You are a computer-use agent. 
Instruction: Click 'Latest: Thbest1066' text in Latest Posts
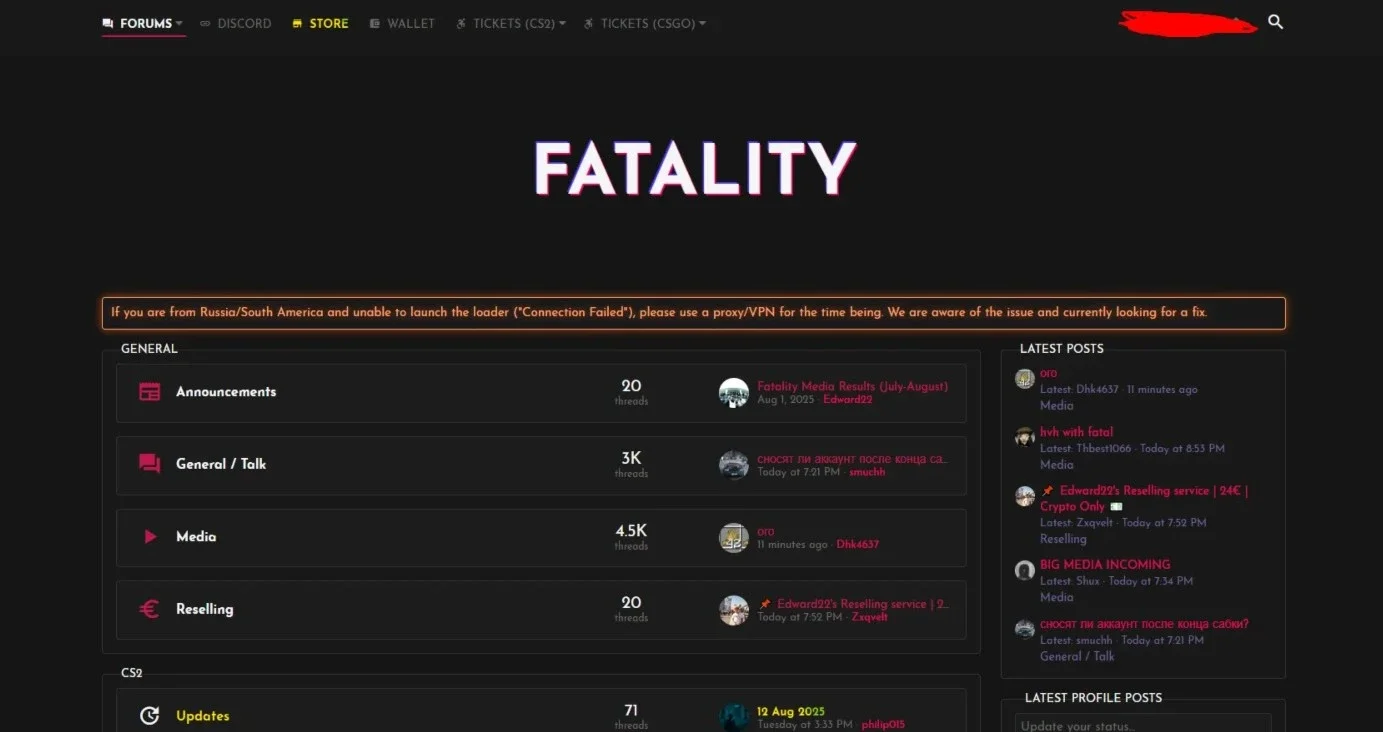point(1086,448)
